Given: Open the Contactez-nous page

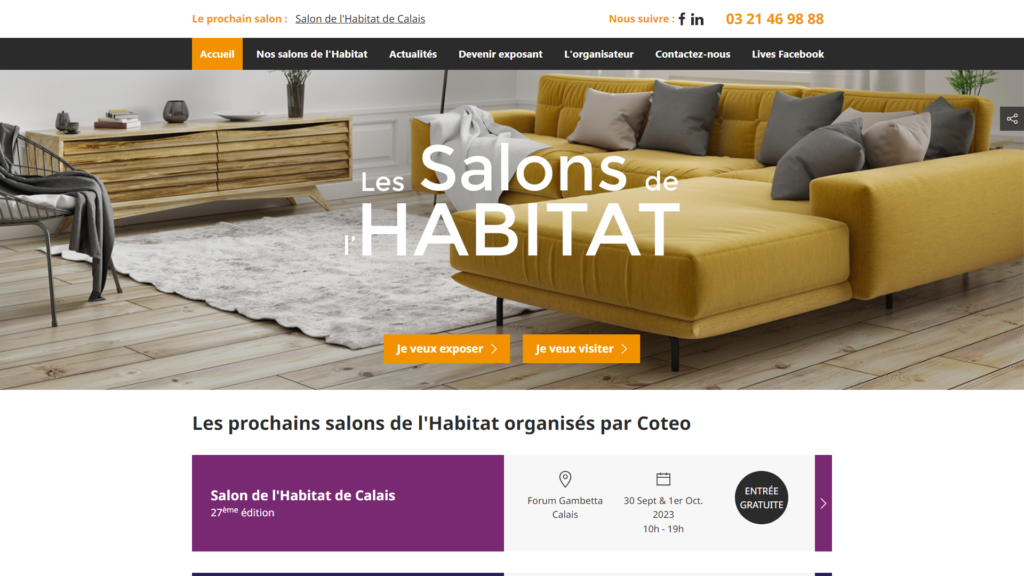Looking at the screenshot, I should pyautogui.click(x=692, y=54).
